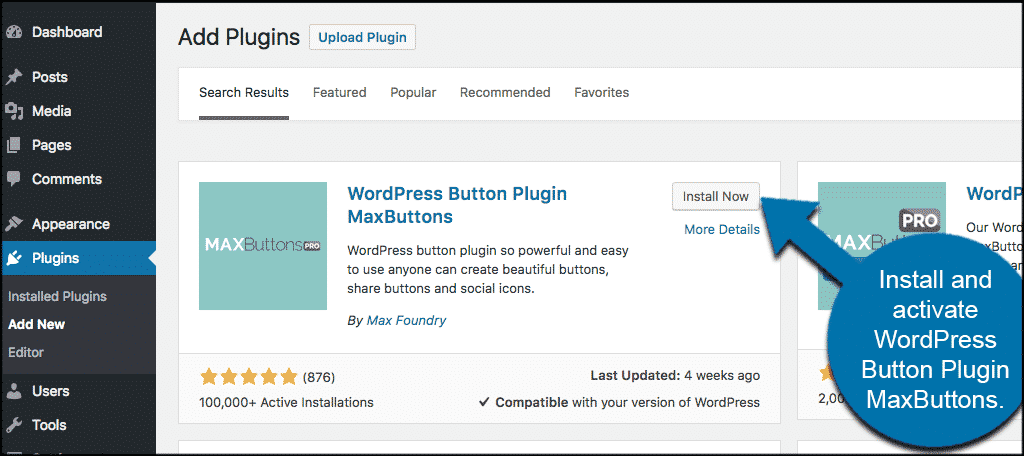Click Install Now for MaxButtons plugin
This screenshot has height=456, width=1024.
[x=716, y=196]
